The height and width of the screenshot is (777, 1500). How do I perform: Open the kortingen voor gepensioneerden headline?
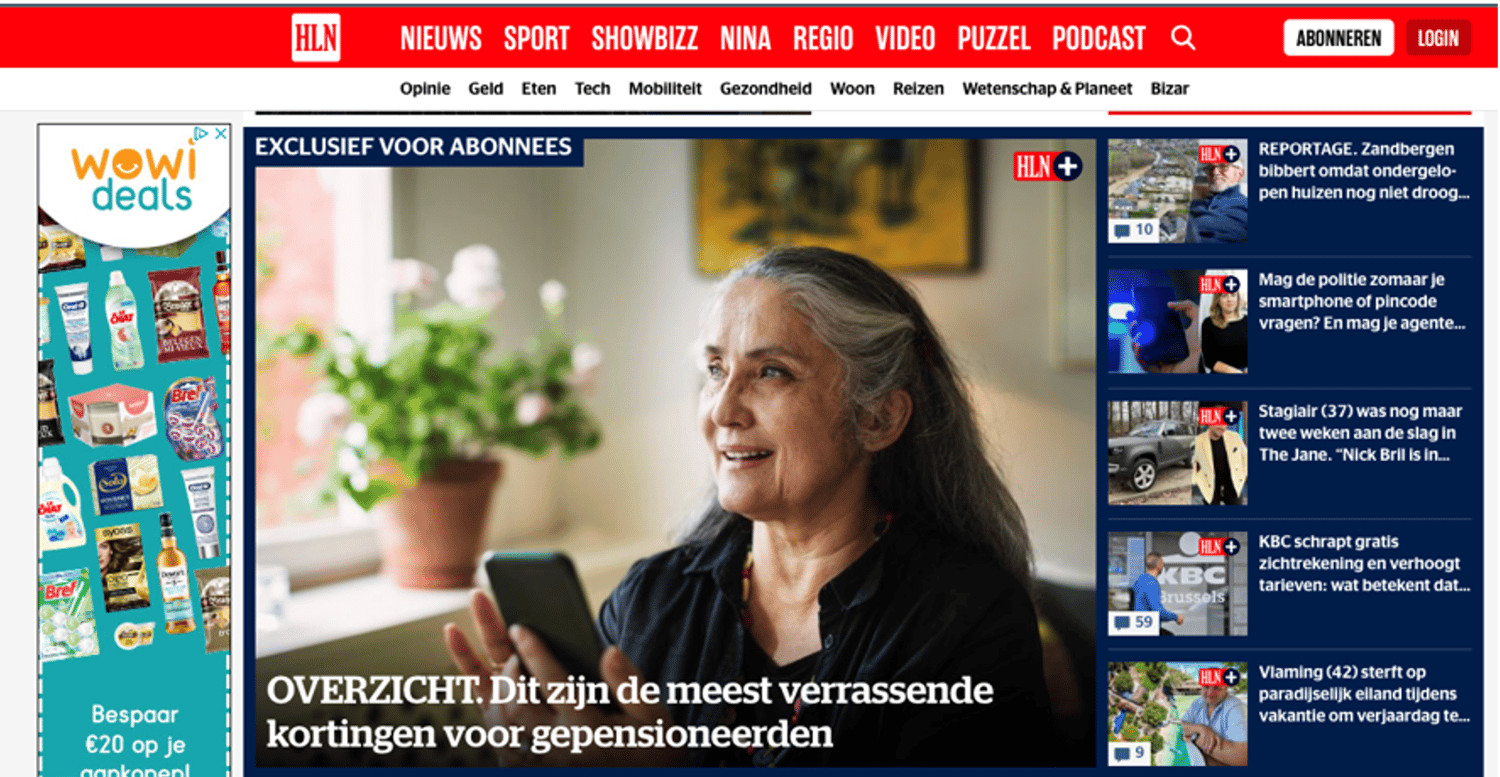pyautogui.click(x=629, y=712)
